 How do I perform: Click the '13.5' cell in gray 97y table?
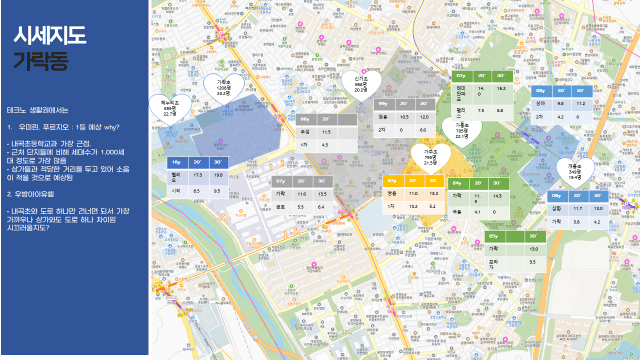coord(322,194)
